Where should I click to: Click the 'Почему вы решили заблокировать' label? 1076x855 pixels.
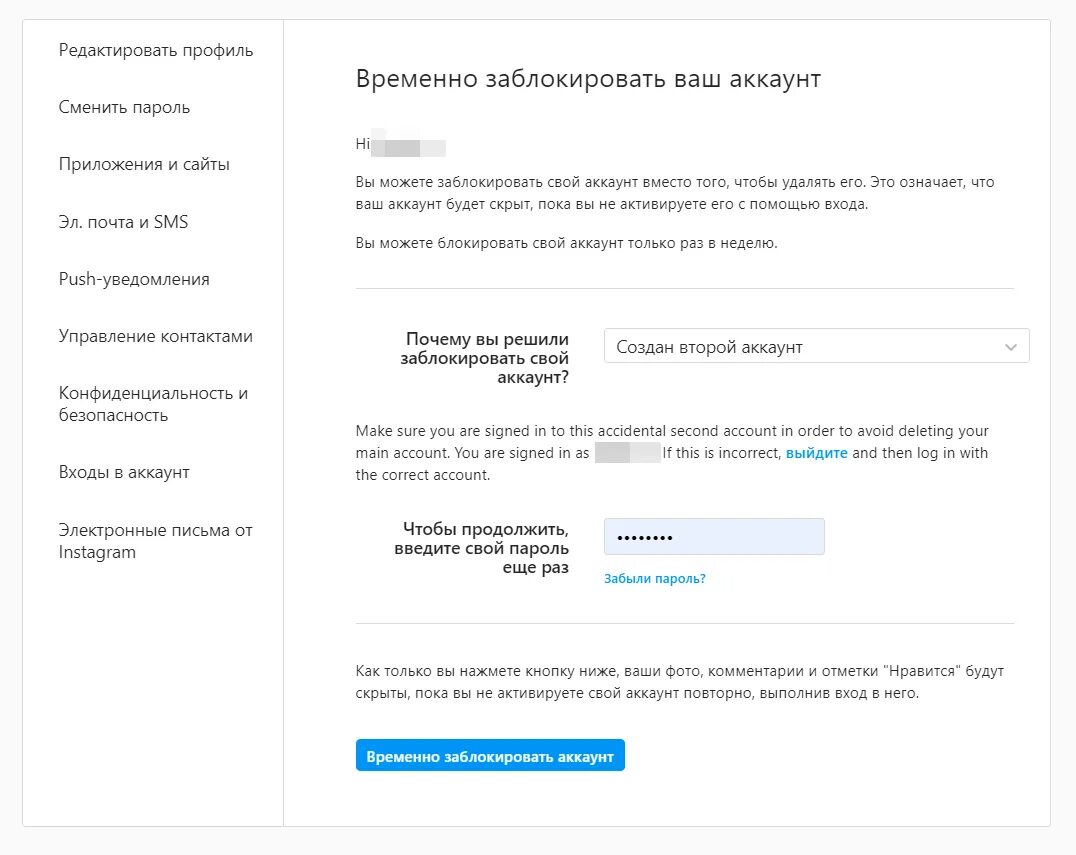pyautogui.click(x=485, y=358)
